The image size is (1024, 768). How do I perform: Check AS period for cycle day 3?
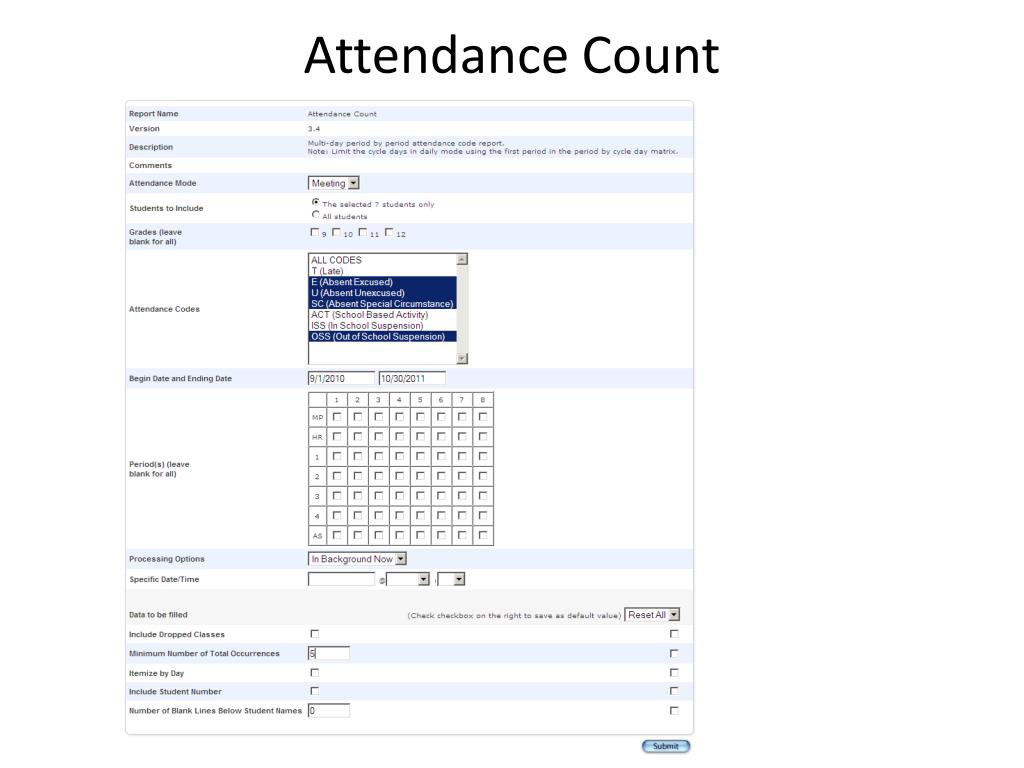(379, 535)
